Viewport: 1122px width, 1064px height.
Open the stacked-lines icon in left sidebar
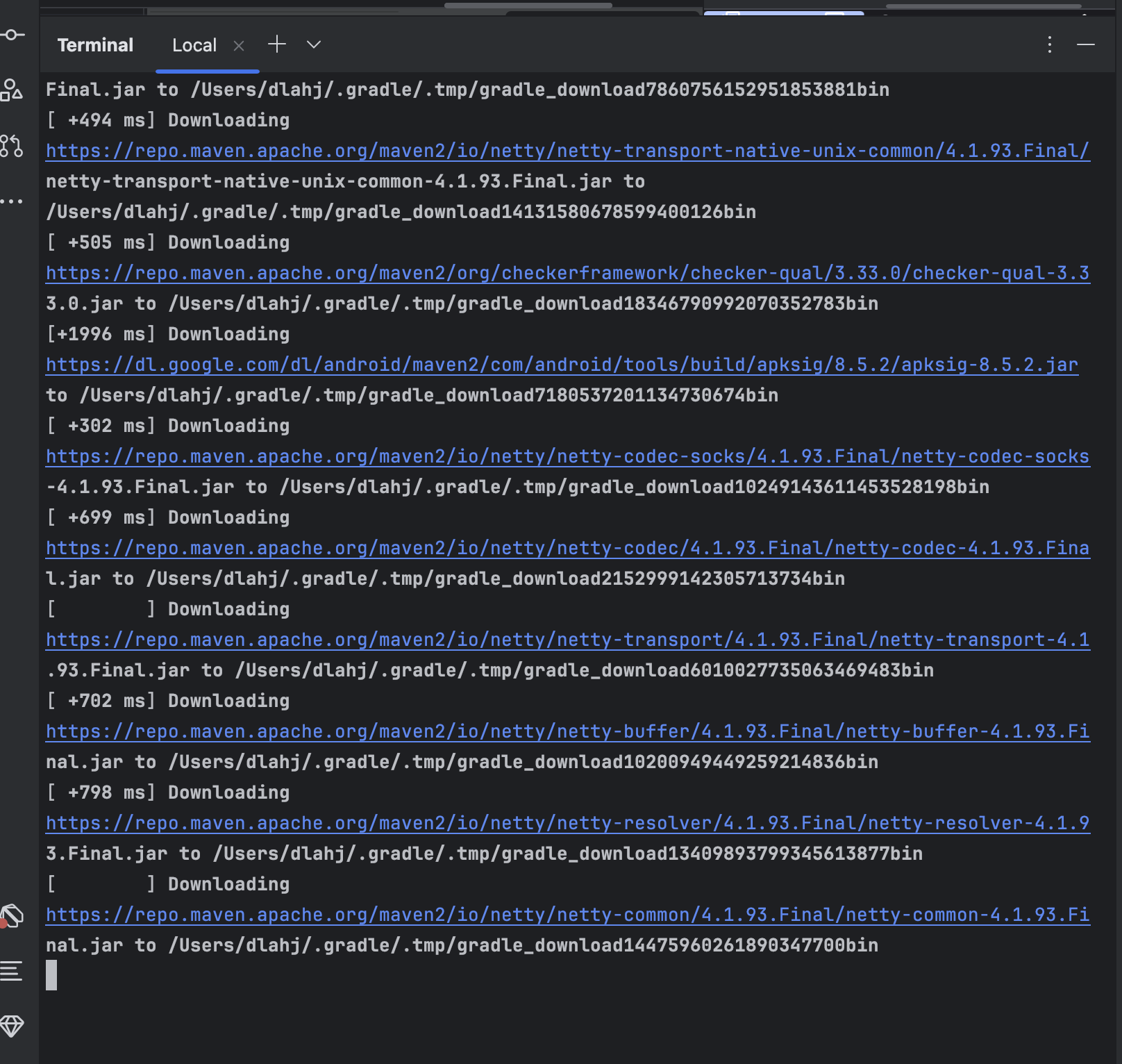point(12,971)
